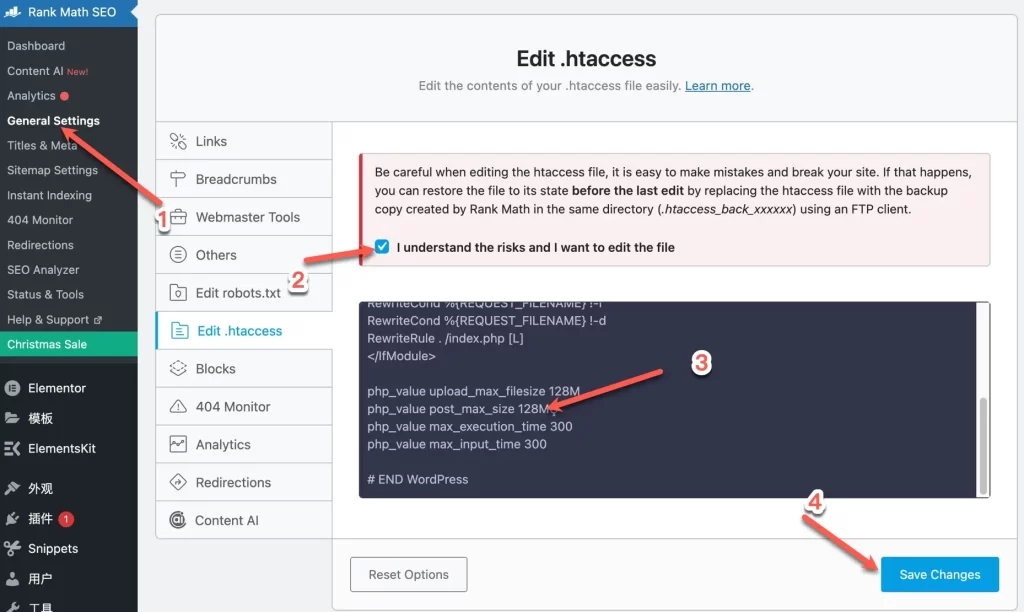This screenshot has width=1024, height=612.
Task: Click the Breadcrumbs signpost icon
Action: (x=178, y=179)
